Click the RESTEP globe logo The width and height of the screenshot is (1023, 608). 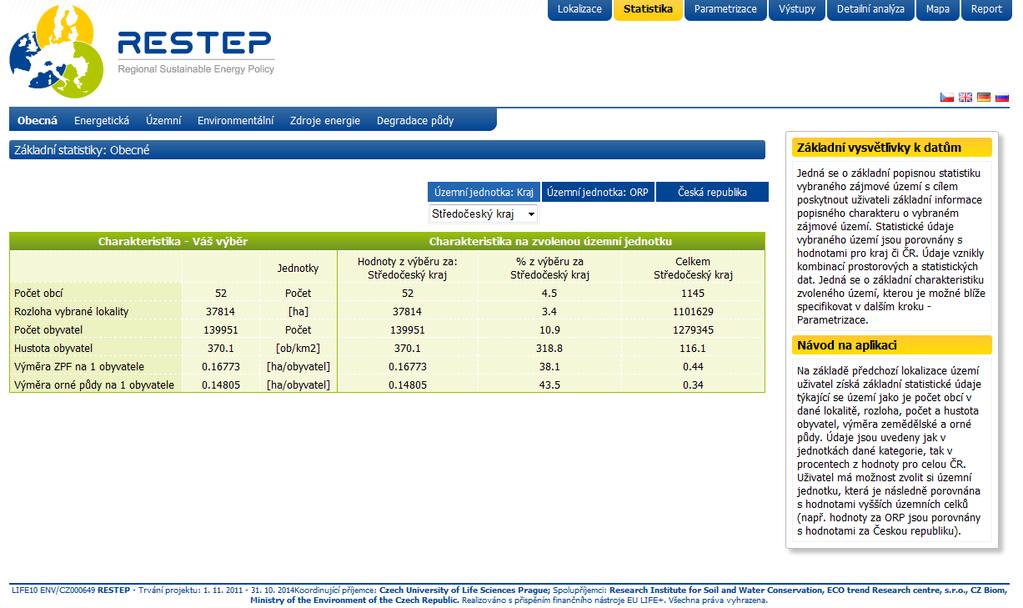click(x=57, y=51)
